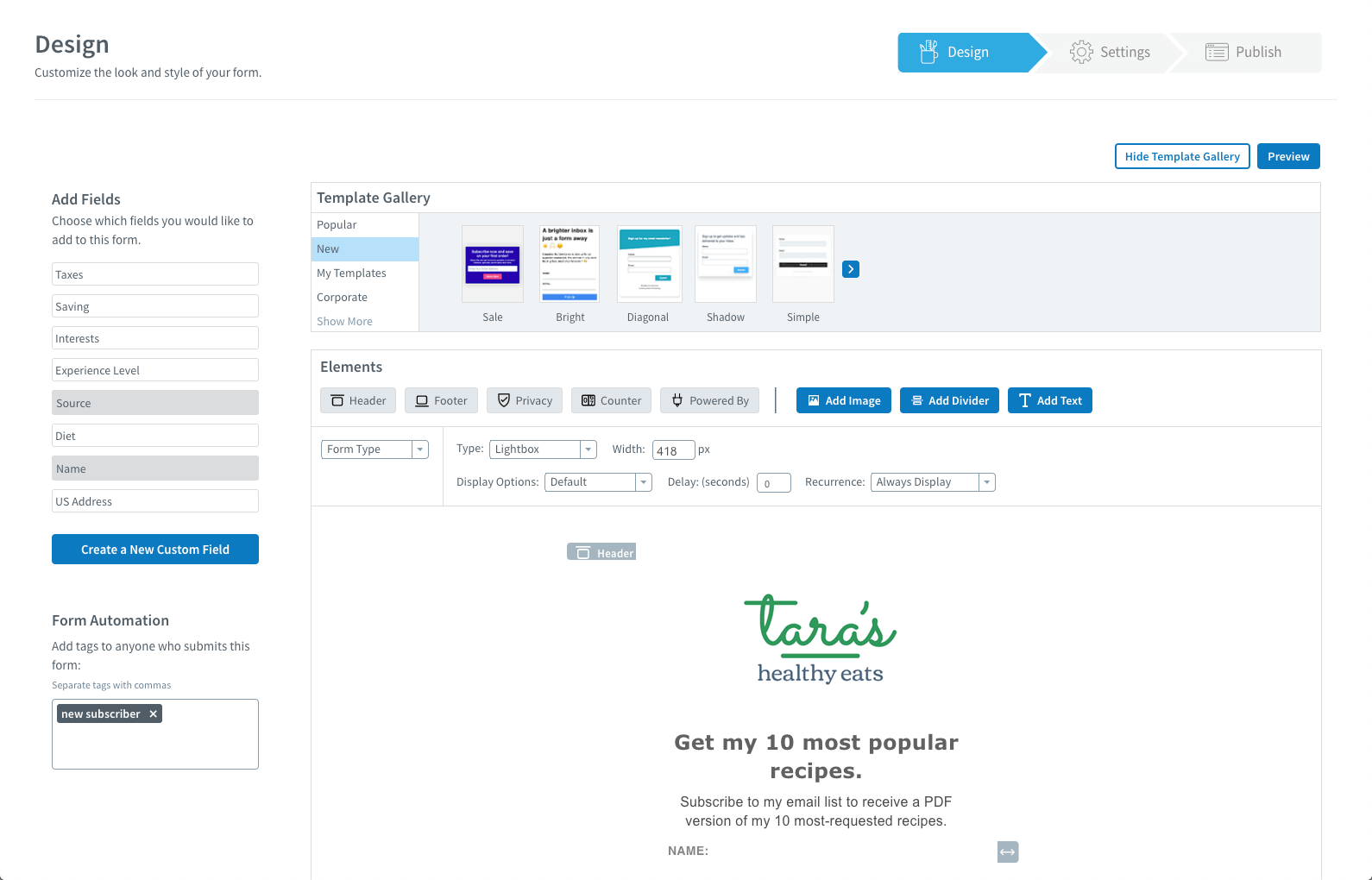Select the Popular template category
This screenshot has height=880, width=1372.
(365, 224)
